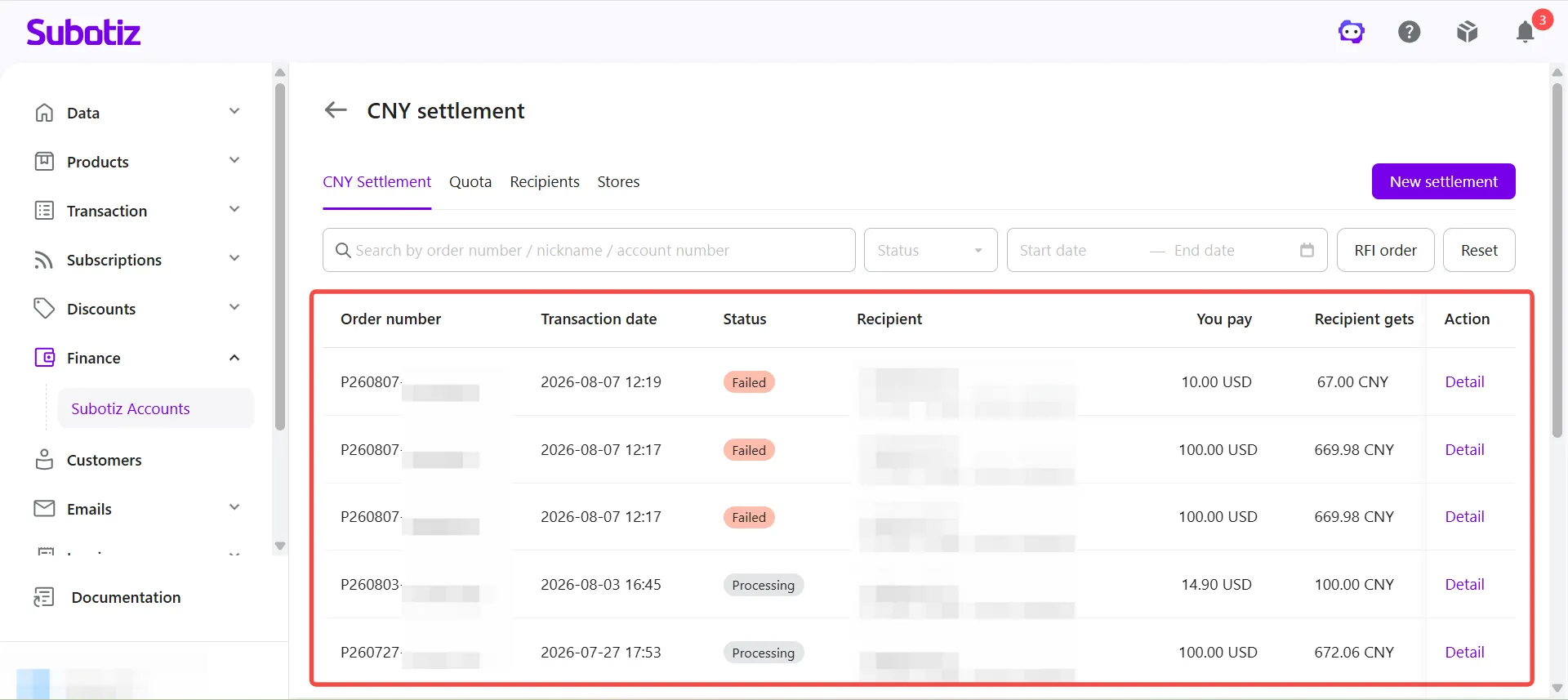
Task: Expand the Subscriptions menu chevron
Action: [234, 258]
